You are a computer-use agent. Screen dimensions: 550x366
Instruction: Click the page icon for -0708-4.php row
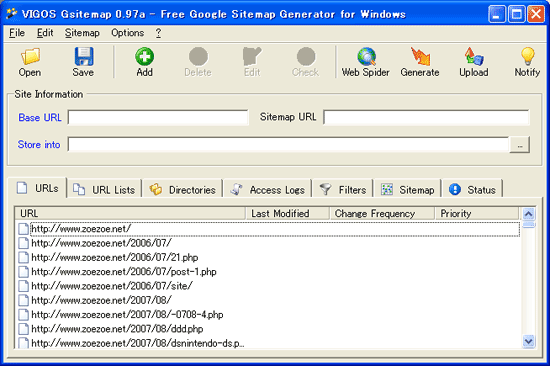coord(24,314)
